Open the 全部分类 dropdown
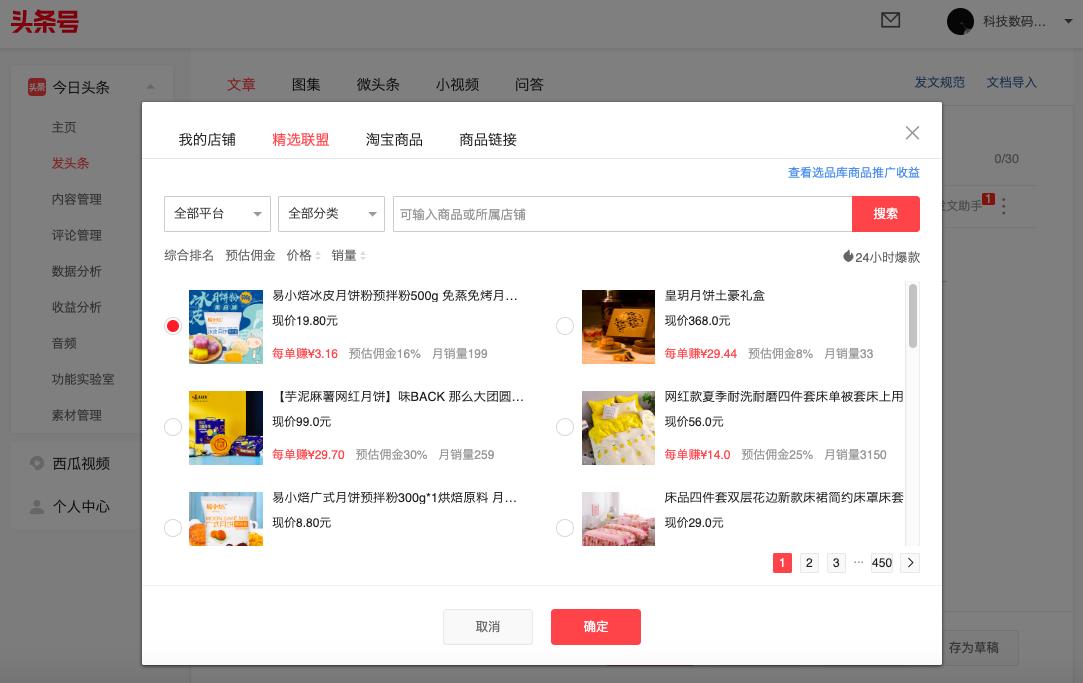 [x=331, y=214]
